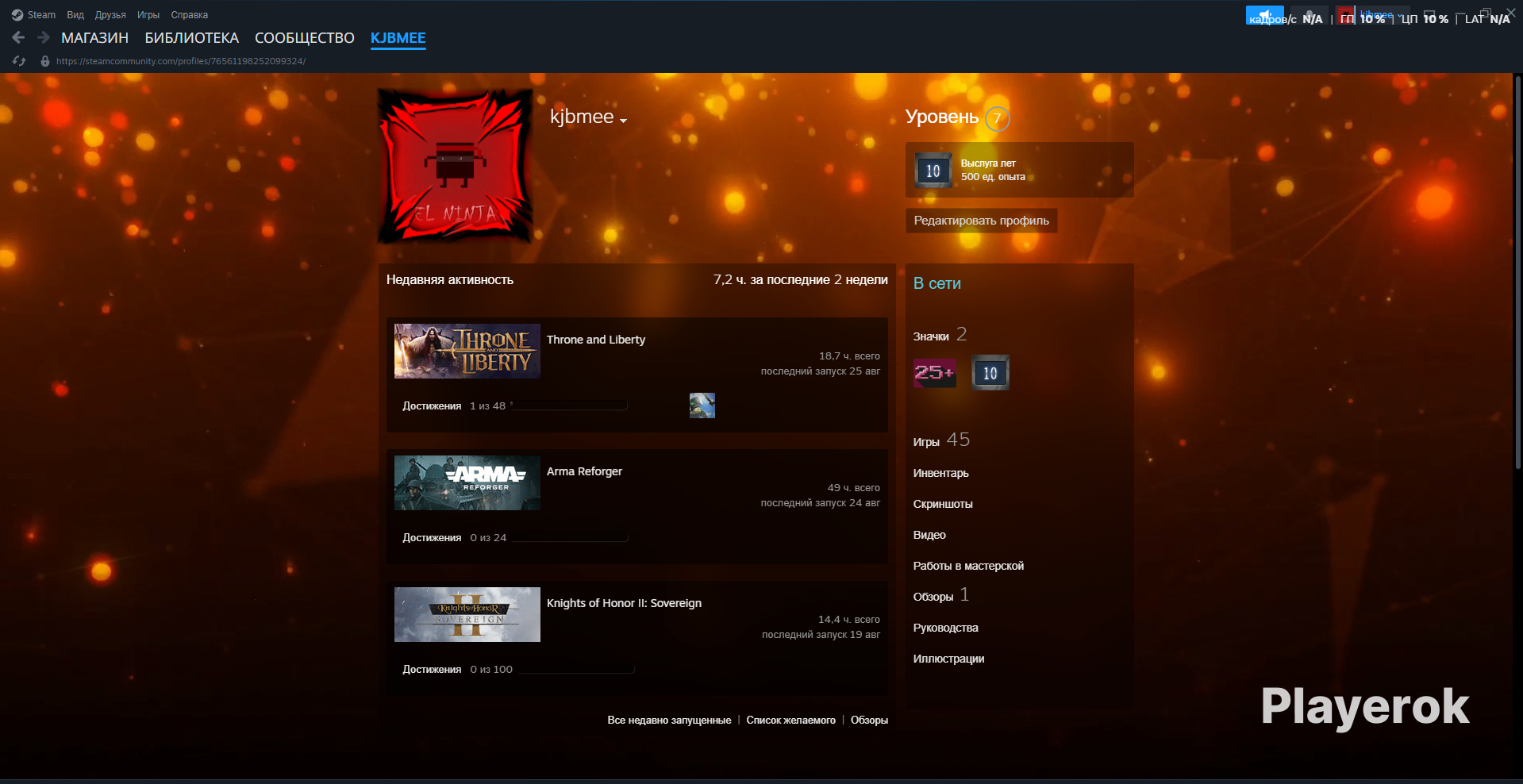
Task: Click the Недавняя активность heading
Action: (450, 279)
